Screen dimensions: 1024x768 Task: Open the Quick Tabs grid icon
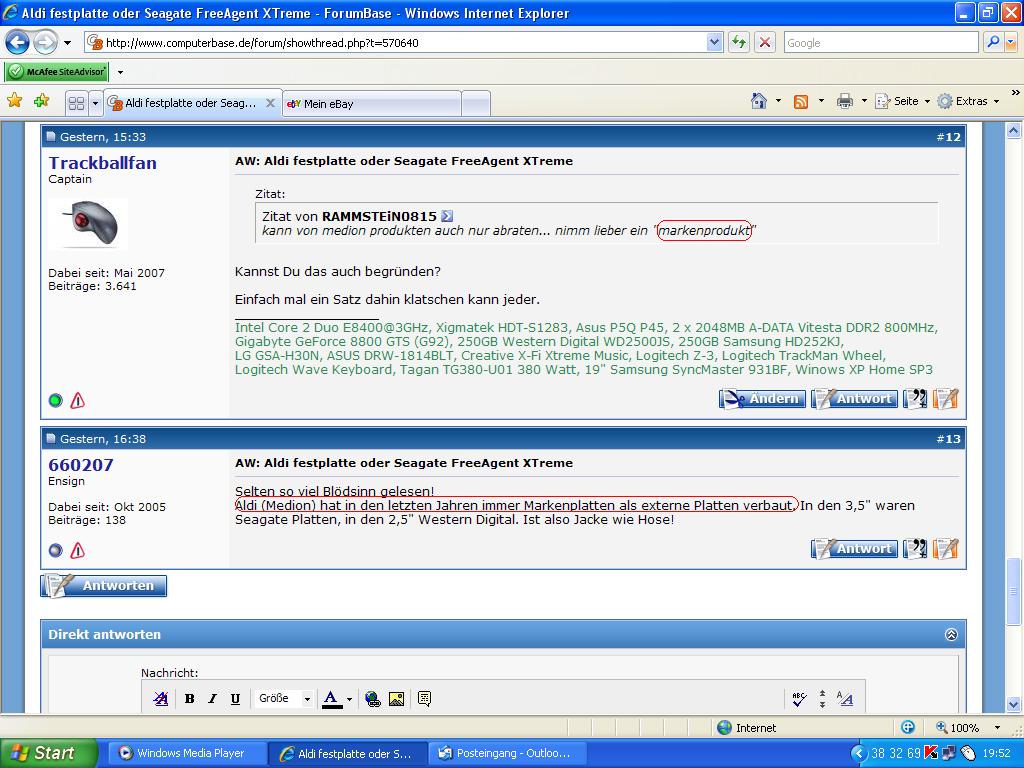click(x=76, y=103)
